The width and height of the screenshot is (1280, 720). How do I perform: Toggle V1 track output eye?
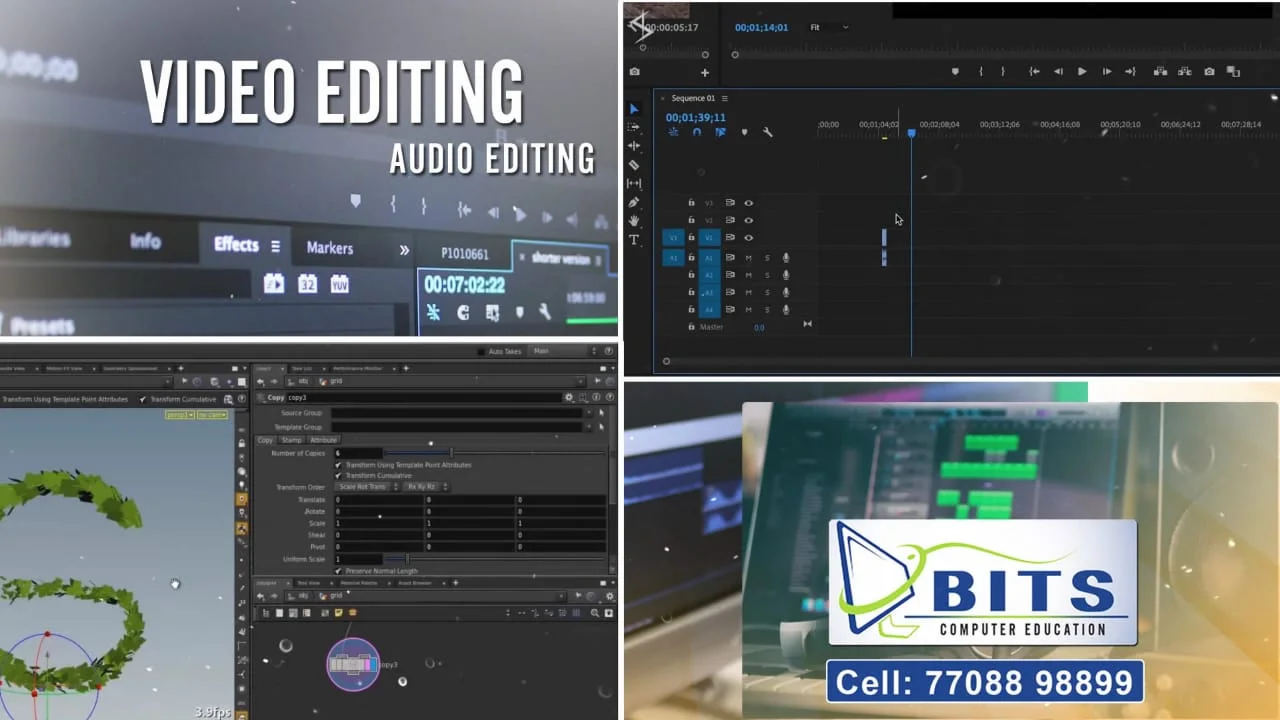(x=748, y=237)
